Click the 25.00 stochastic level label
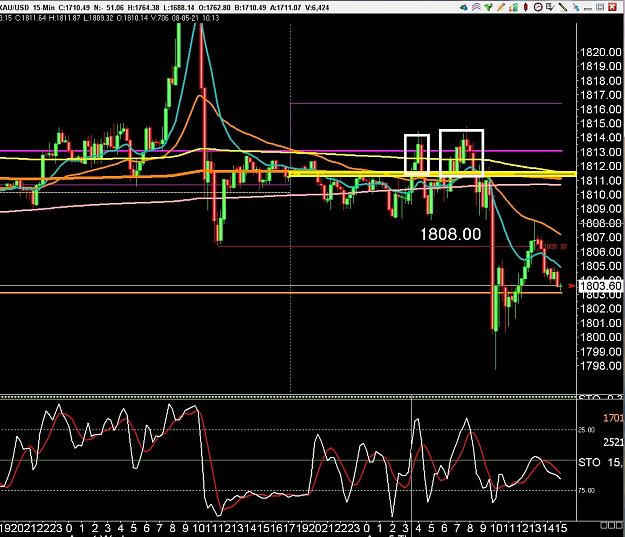Viewport: 625px width, 537px height. 586,430
